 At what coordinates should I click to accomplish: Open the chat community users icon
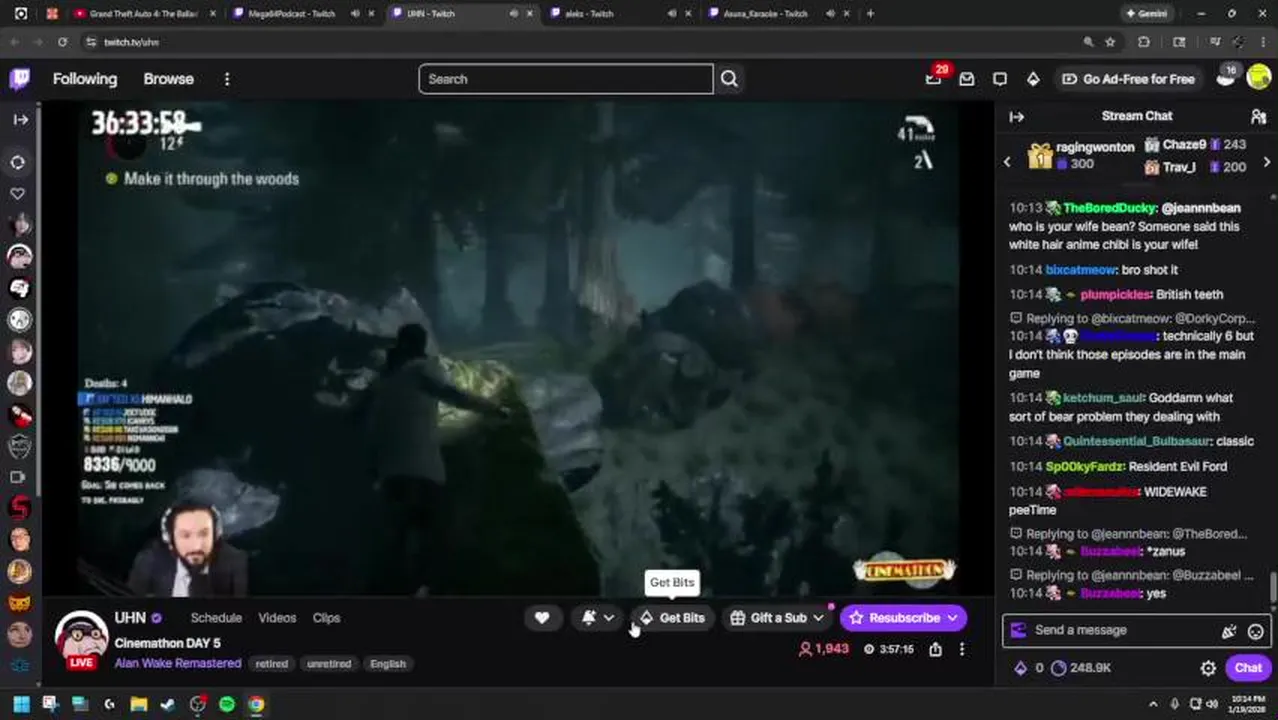pos(1258,117)
